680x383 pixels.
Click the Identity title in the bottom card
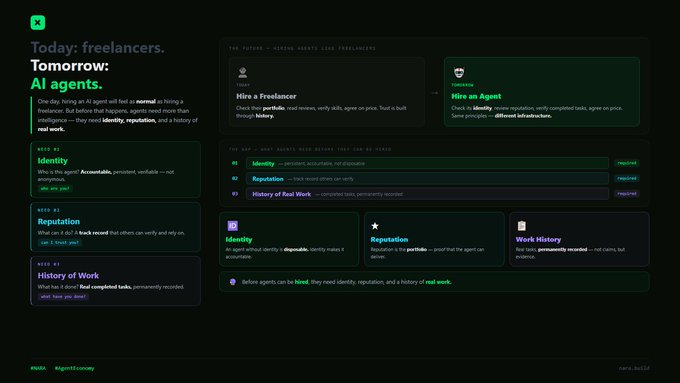tap(239, 239)
